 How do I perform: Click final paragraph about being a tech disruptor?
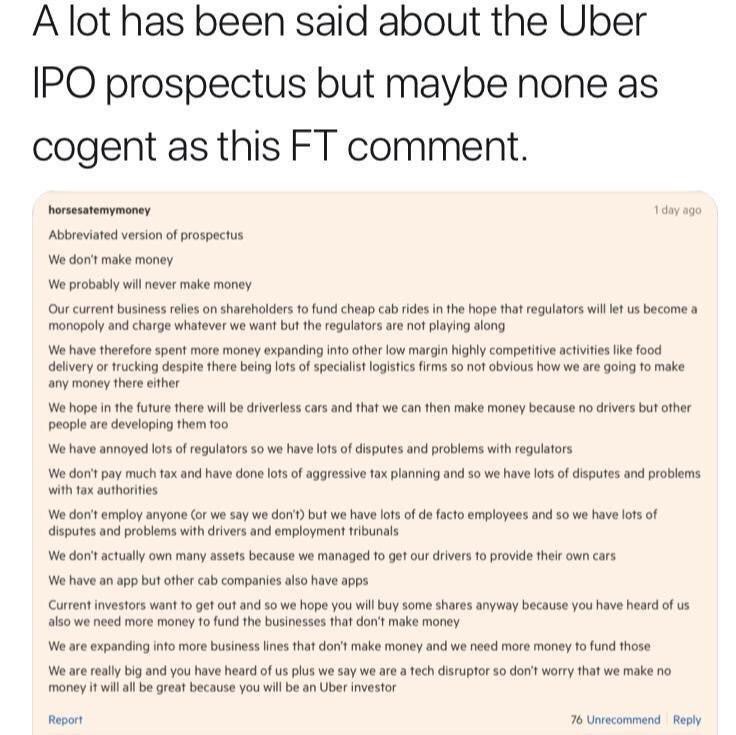point(360,679)
